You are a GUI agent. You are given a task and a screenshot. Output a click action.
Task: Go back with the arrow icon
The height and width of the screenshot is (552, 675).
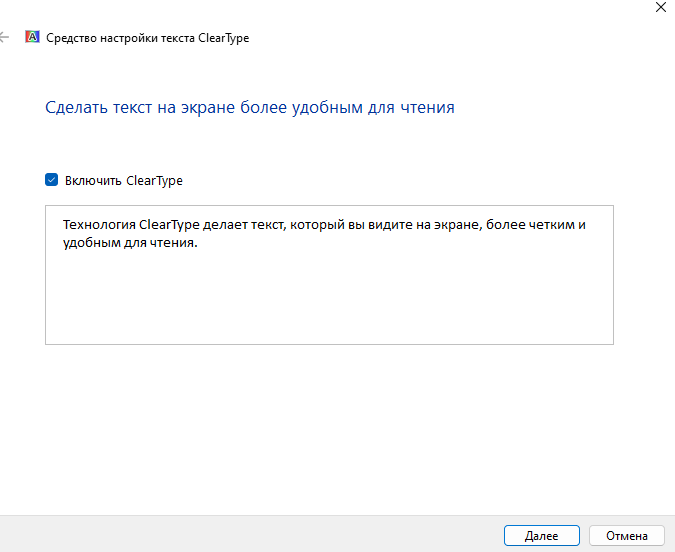[x=4, y=37]
